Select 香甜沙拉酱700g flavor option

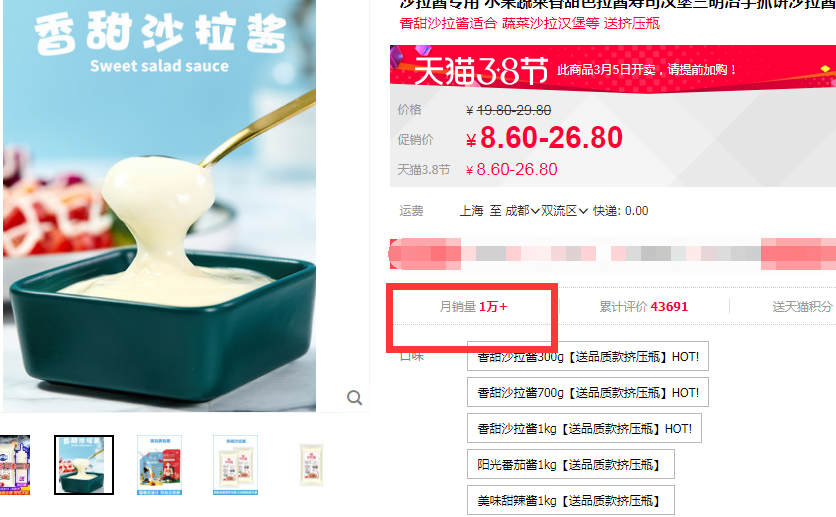pos(588,392)
